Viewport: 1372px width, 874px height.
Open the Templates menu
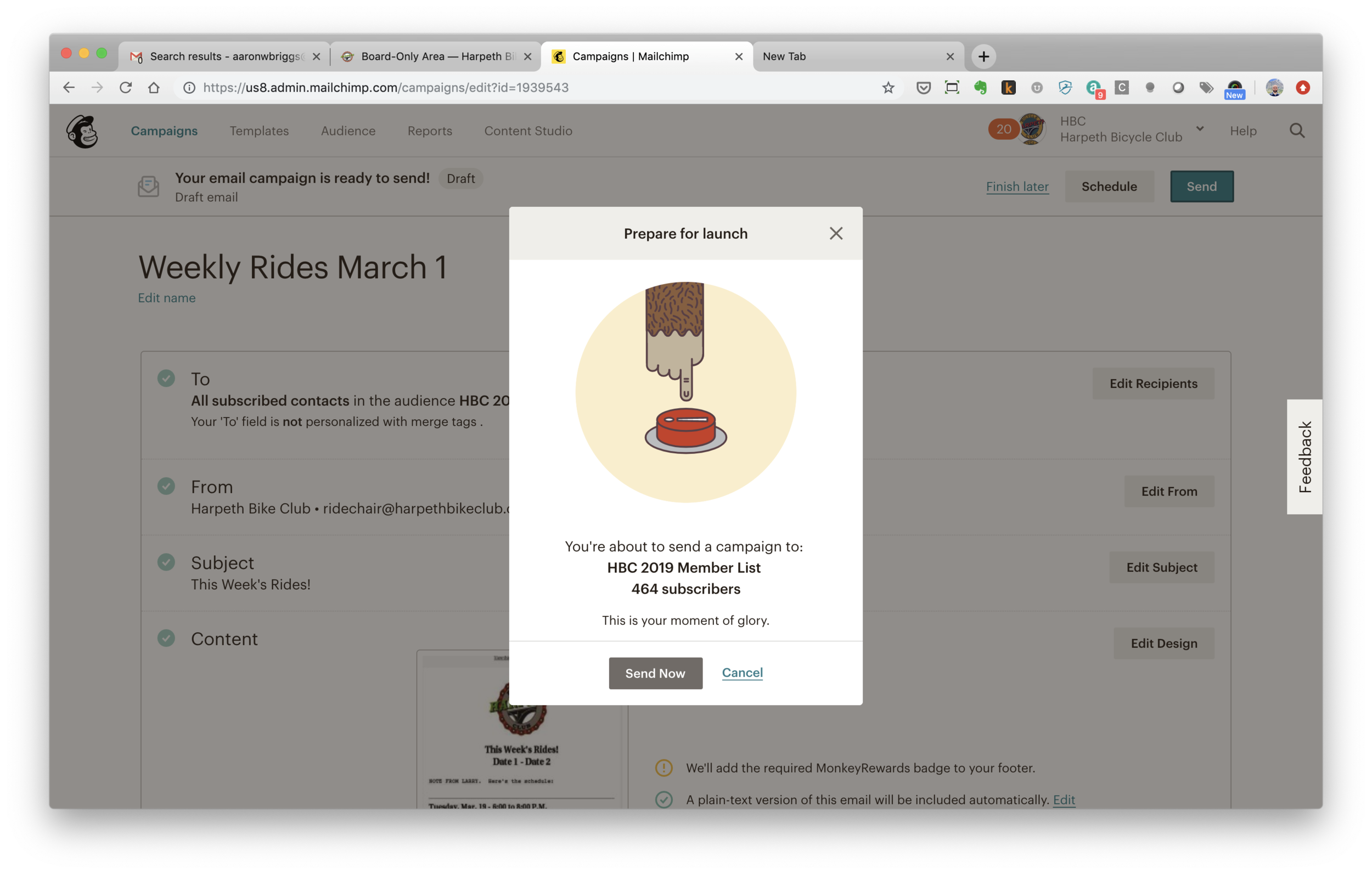point(259,131)
